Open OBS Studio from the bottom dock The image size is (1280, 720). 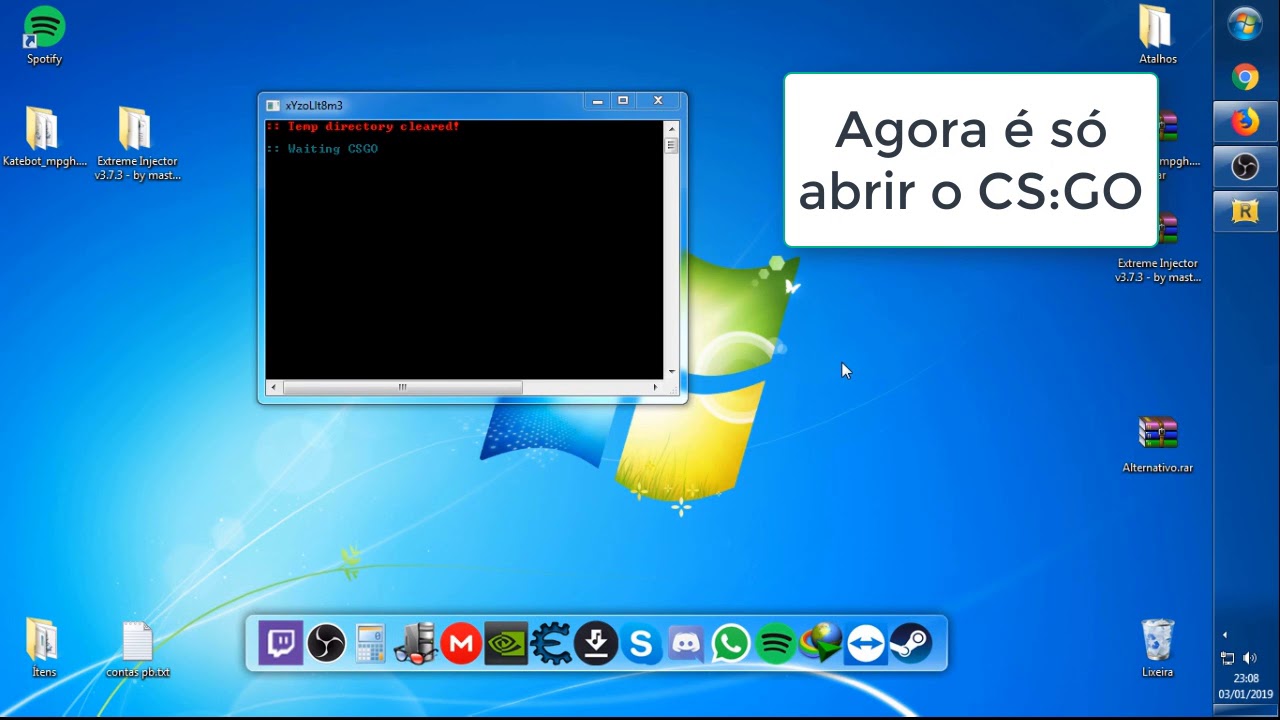[326, 643]
